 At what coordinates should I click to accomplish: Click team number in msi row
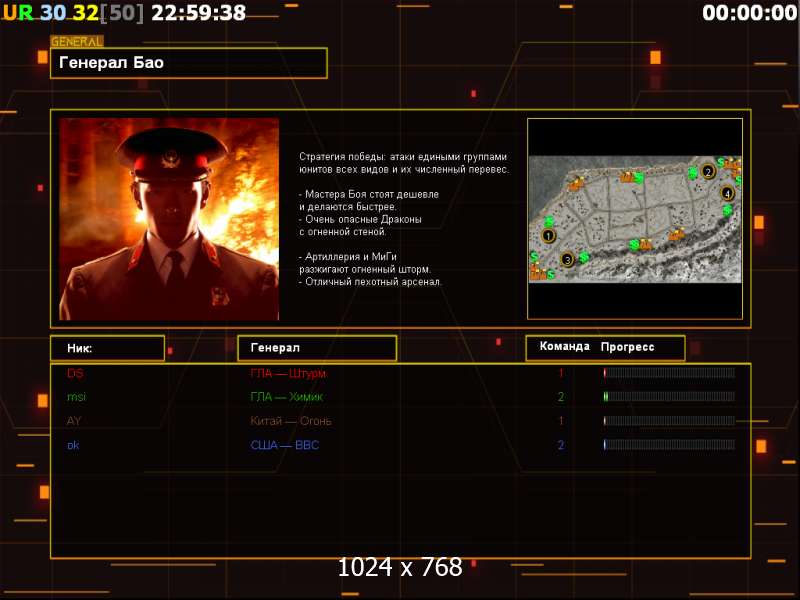click(x=561, y=396)
